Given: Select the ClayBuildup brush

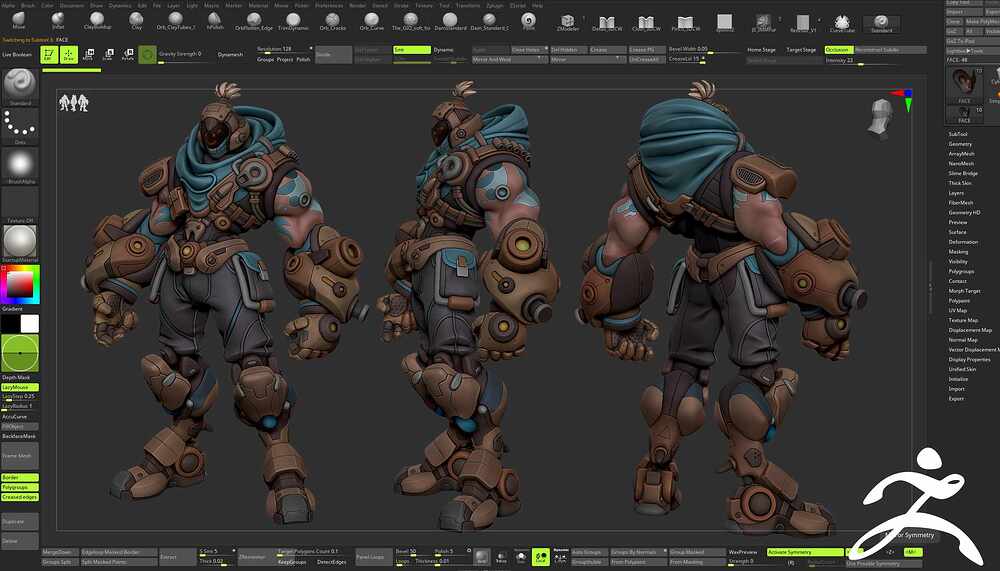Looking at the screenshot, I should [x=97, y=20].
